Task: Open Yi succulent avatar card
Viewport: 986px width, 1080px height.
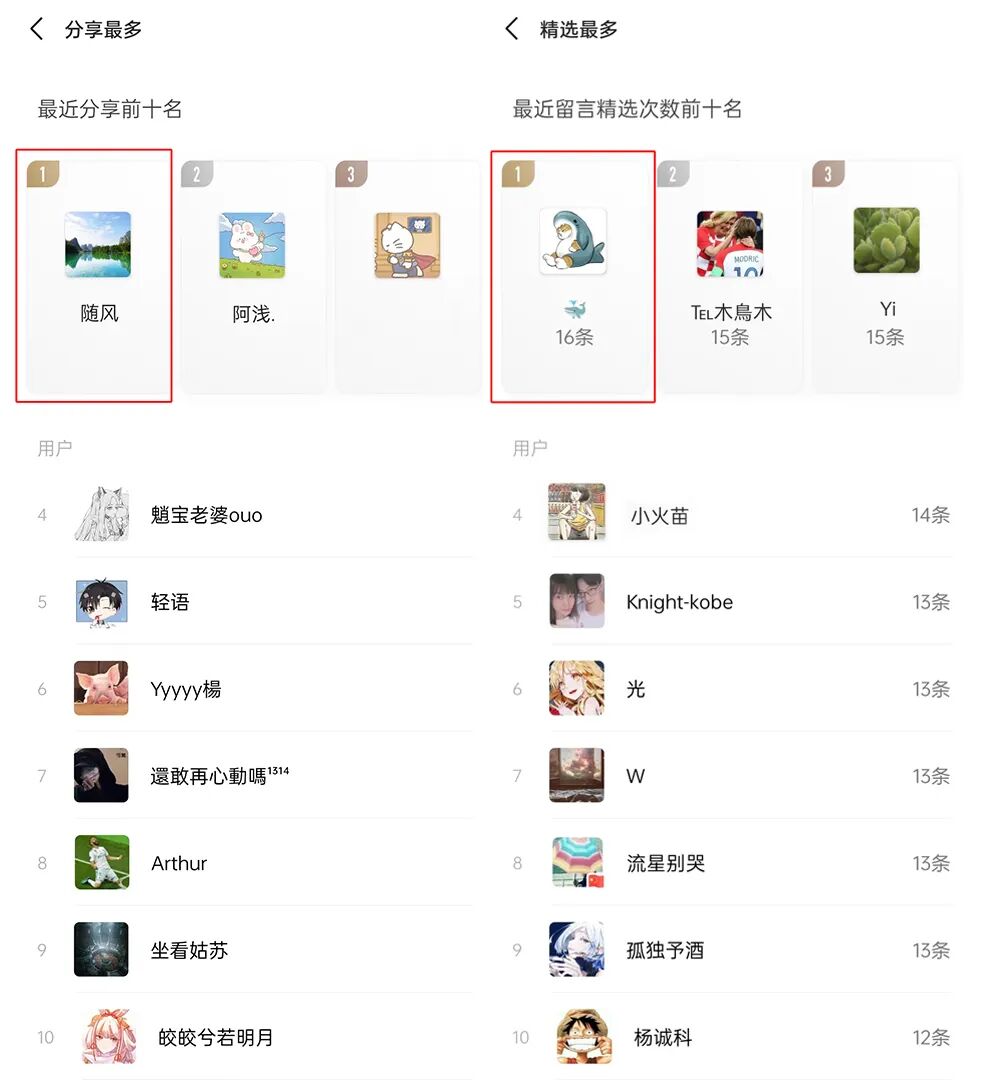Action: pyautogui.click(x=885, y=277)
